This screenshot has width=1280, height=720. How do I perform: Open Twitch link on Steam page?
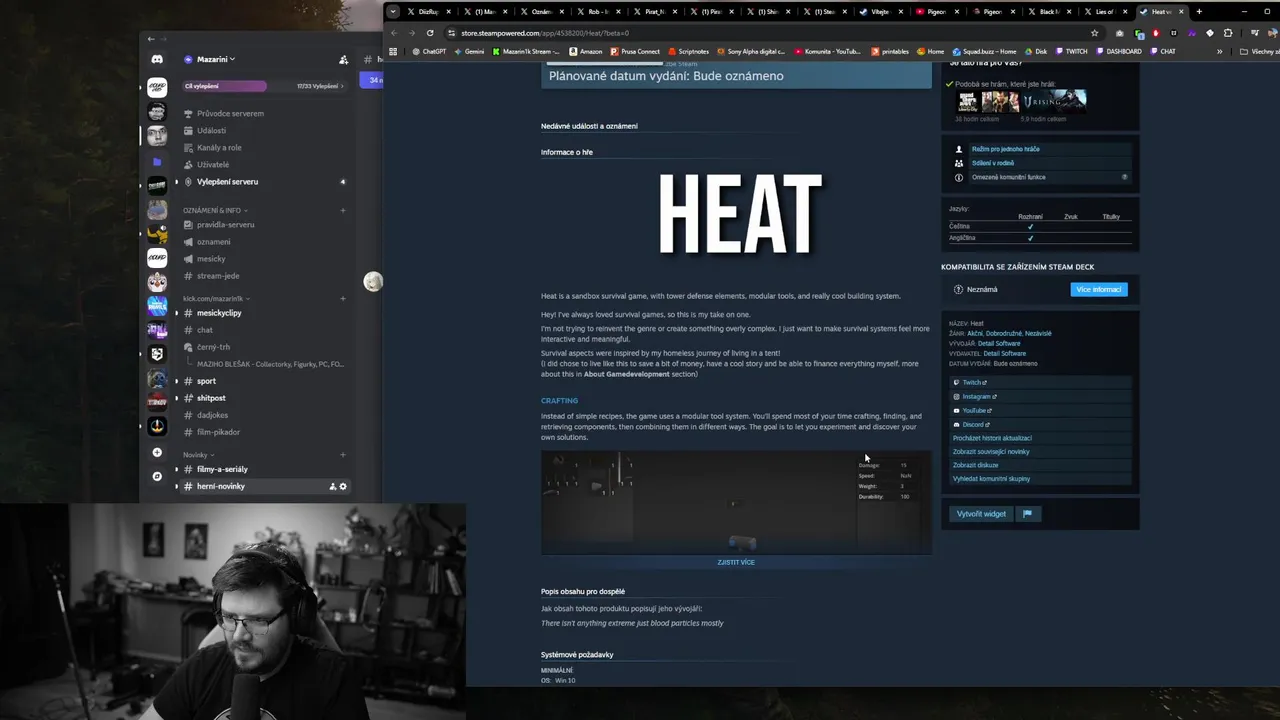point(971,382)
